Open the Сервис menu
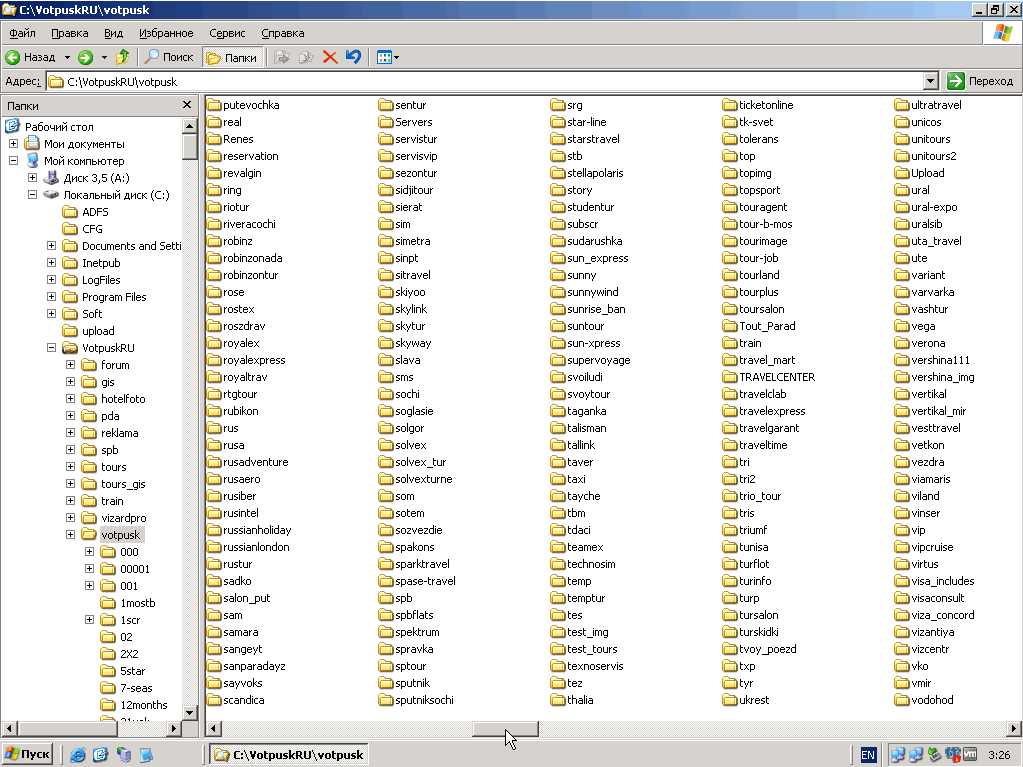Image resolution: width=1023 pixels, height=767 pixels. coord(227,33)
